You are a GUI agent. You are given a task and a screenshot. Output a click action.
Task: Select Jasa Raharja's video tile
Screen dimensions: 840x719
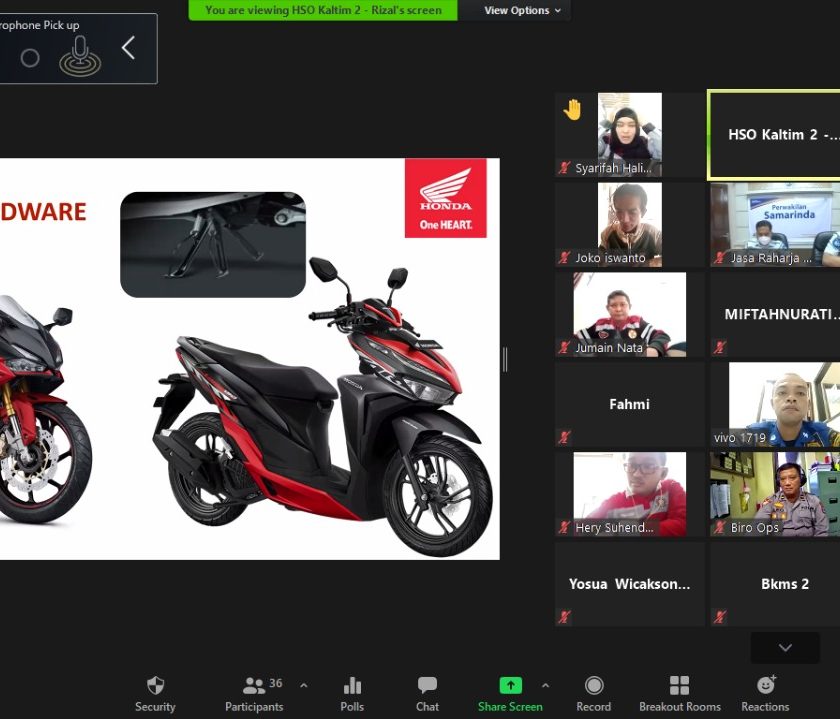click(775, 224)
